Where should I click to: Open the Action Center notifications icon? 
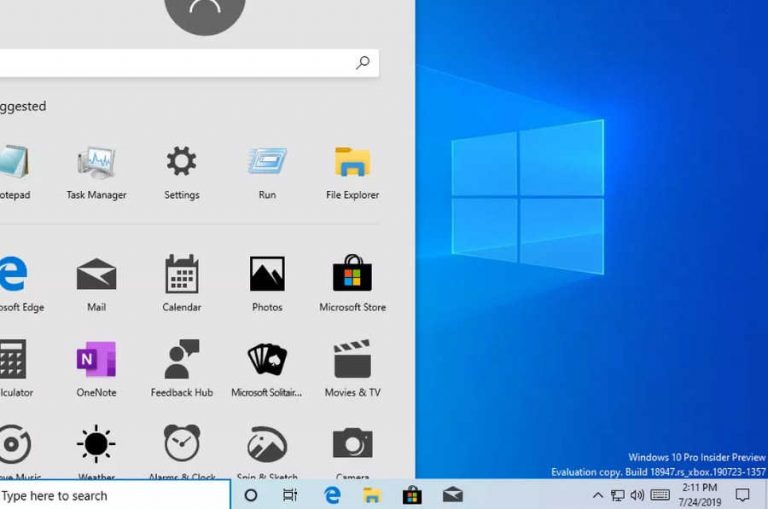743,495
